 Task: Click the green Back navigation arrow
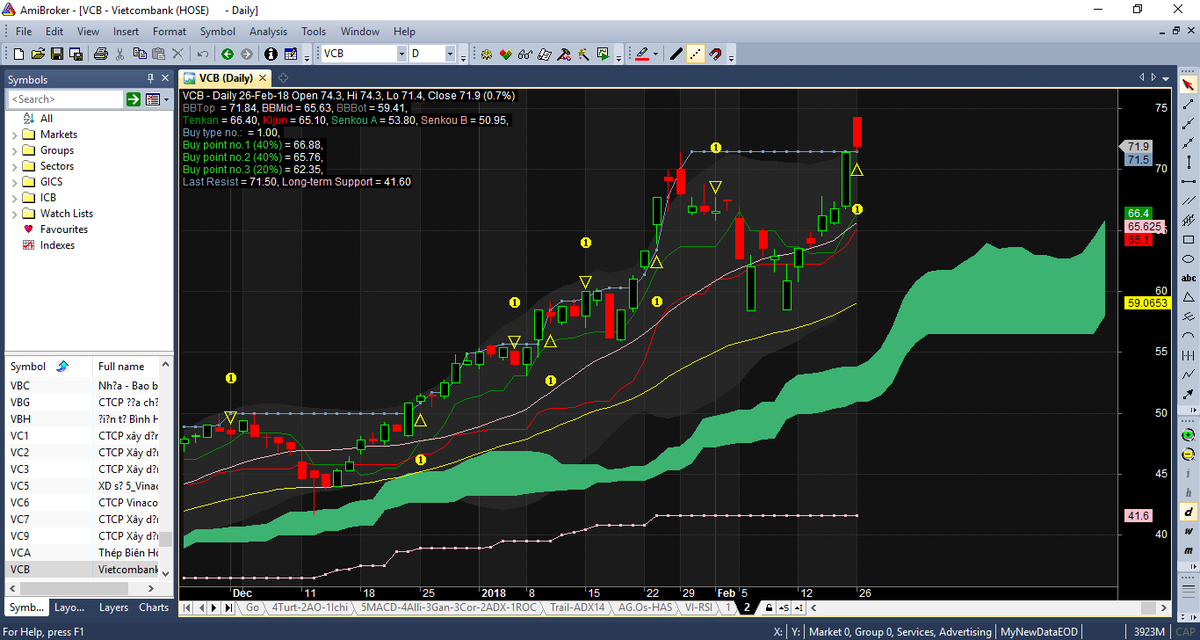(x=227, y=54)
